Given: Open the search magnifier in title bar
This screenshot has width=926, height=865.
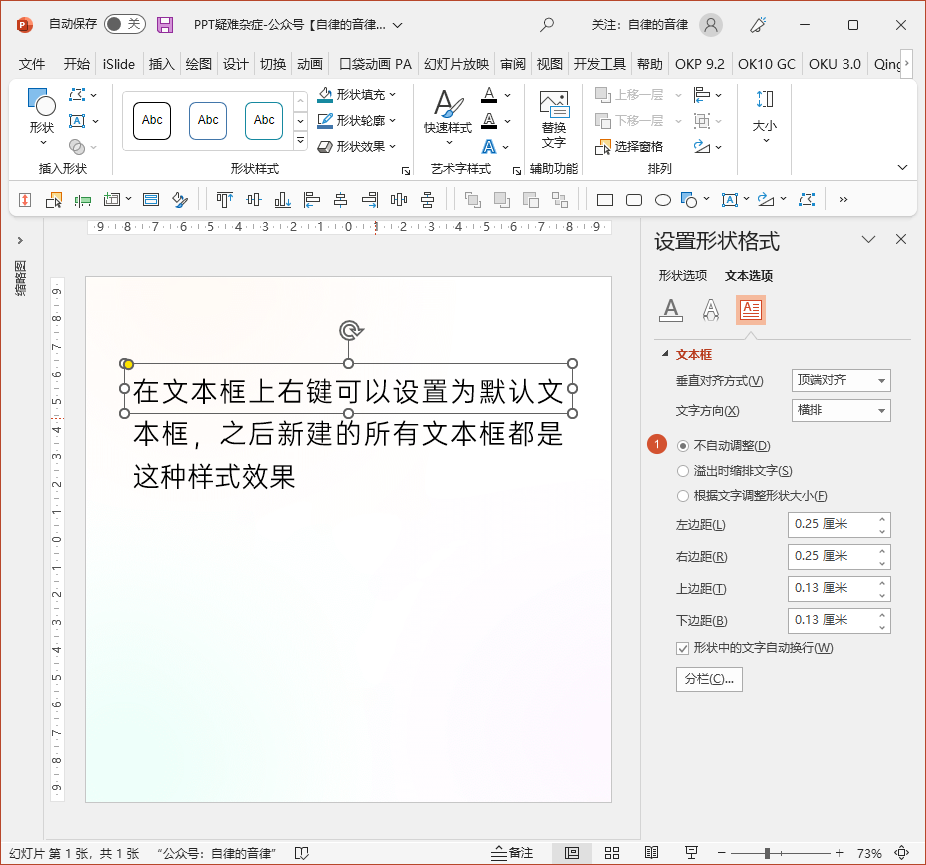Looking at the screenshot, I should coord(547,25).
